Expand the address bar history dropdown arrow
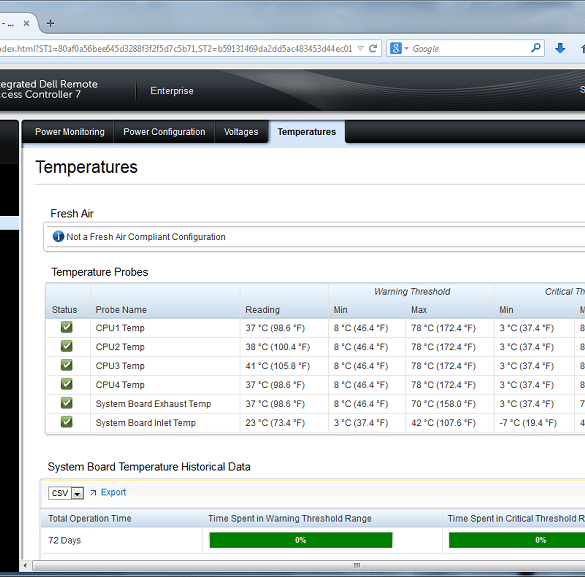Viewport: 585px width, 577px height. click(360, 48)
